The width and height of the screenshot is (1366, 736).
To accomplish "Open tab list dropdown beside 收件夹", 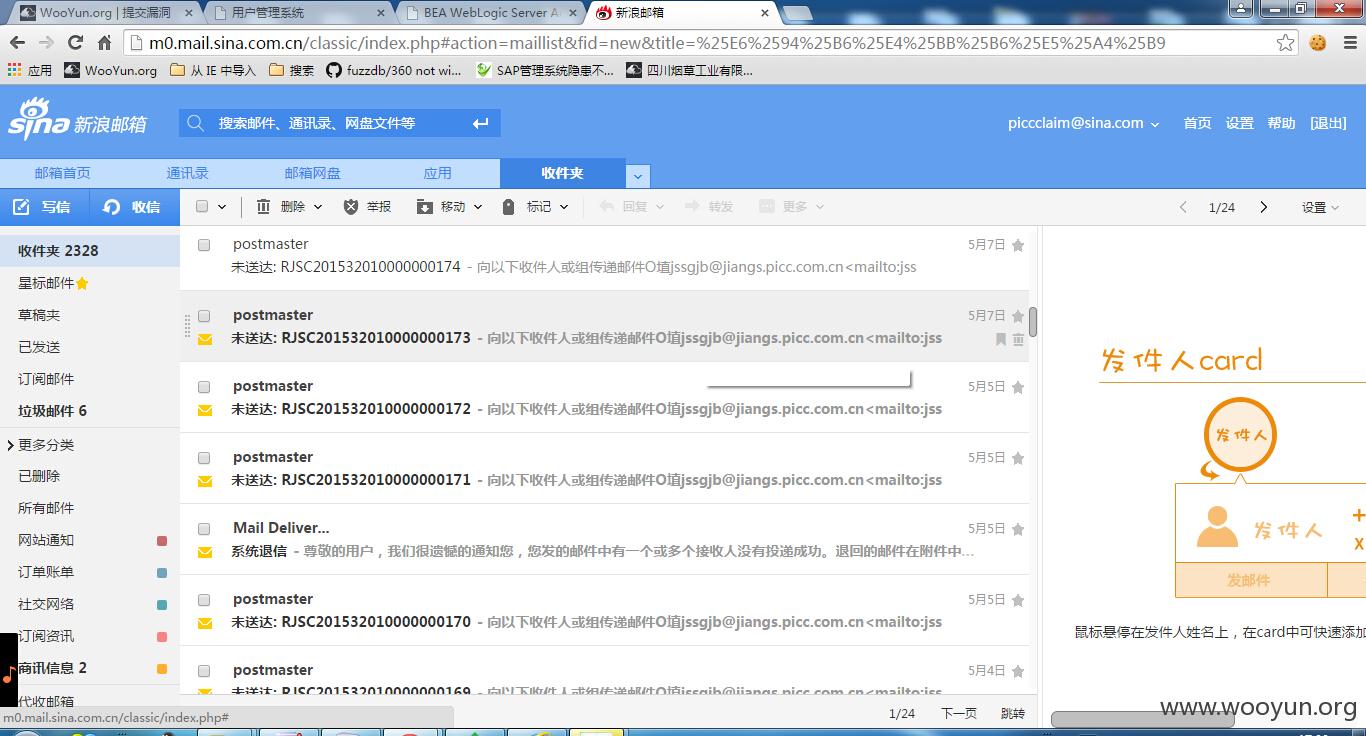I will (x=638, y=176).
